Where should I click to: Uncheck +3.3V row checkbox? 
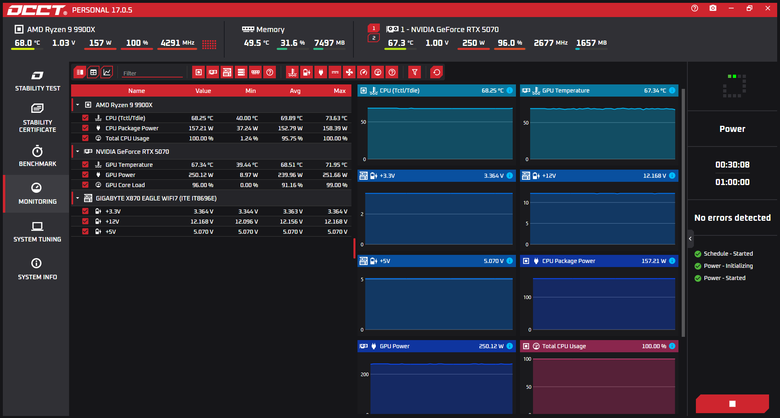[x=85, y=211]
